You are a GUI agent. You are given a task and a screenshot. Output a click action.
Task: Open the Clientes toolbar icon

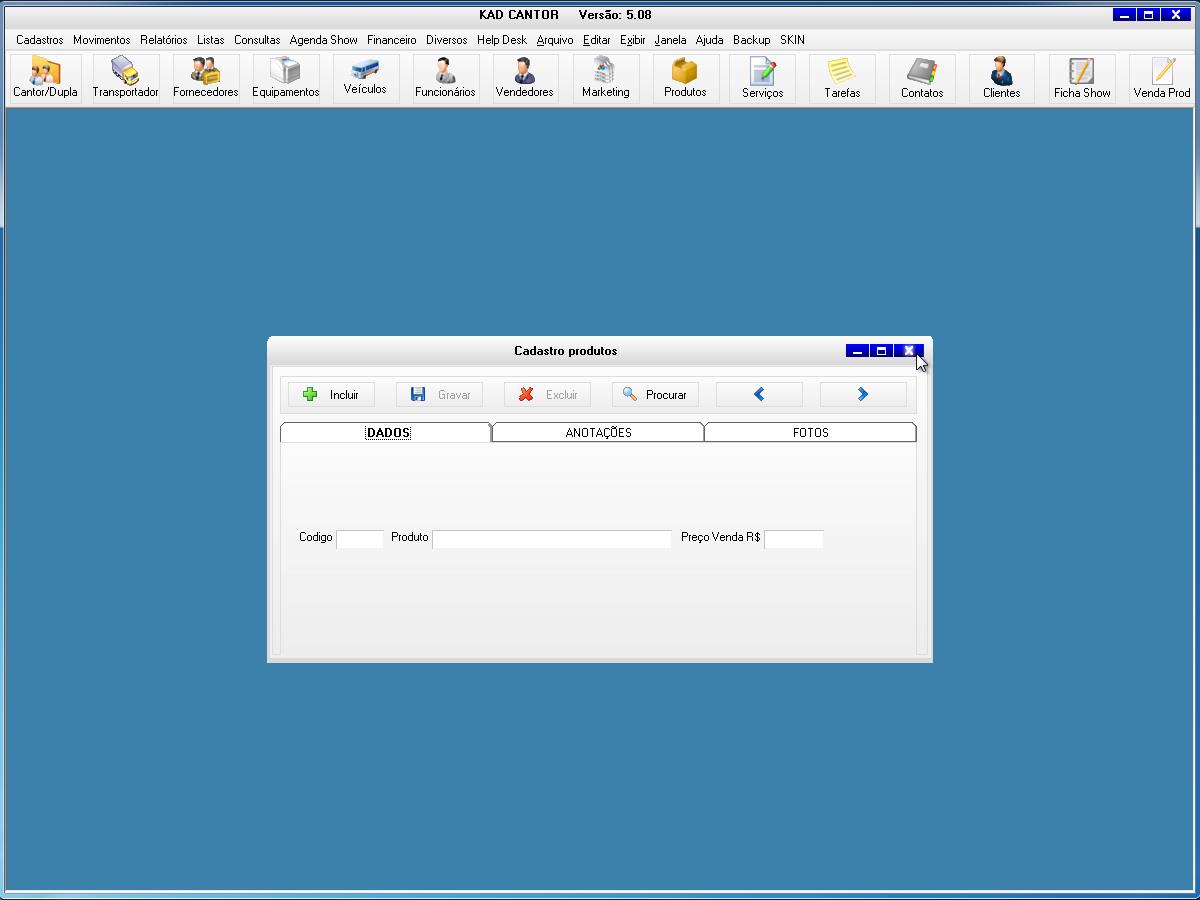point(1002,78)
